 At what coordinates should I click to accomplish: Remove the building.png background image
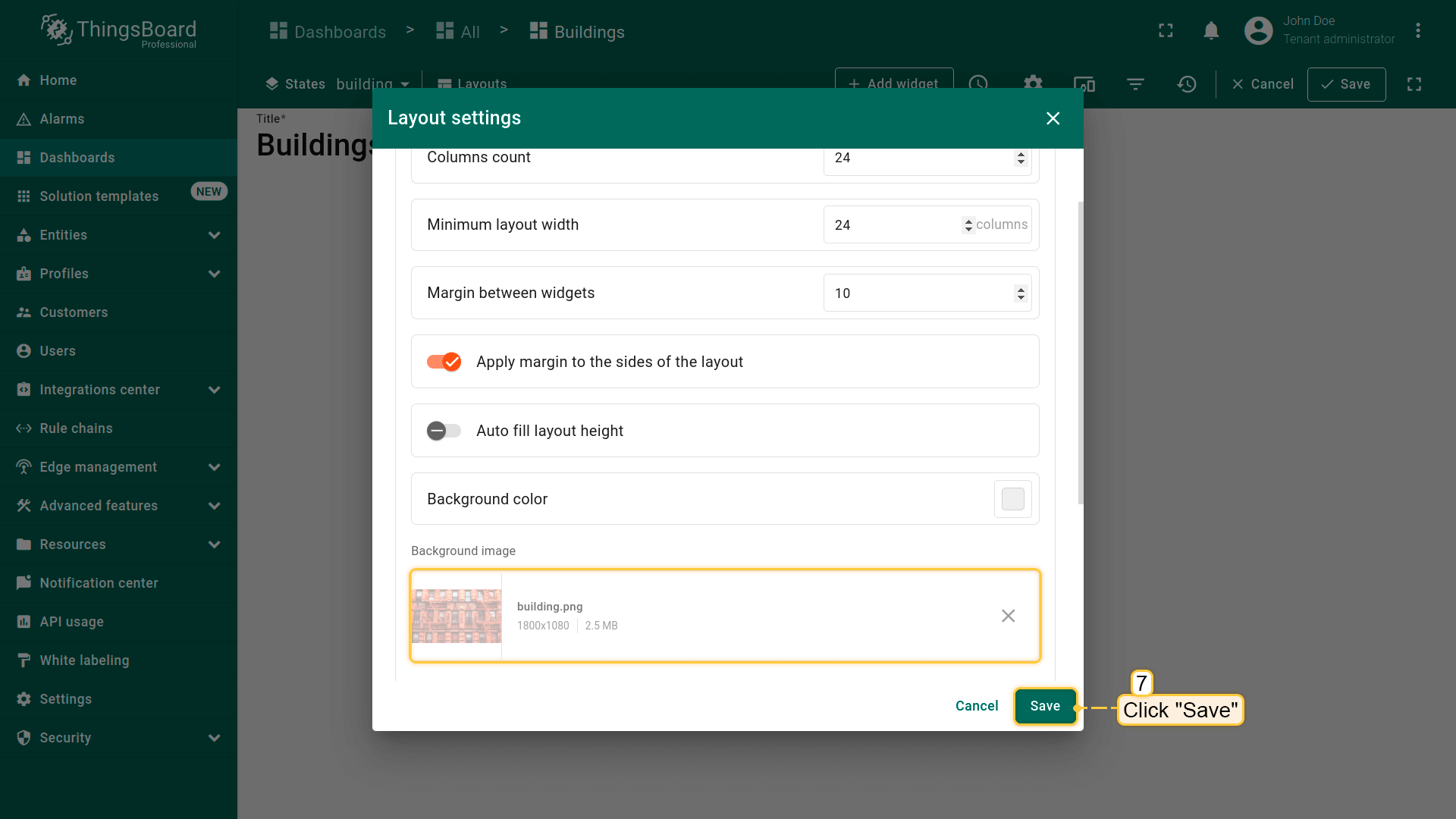(1008, 616)
